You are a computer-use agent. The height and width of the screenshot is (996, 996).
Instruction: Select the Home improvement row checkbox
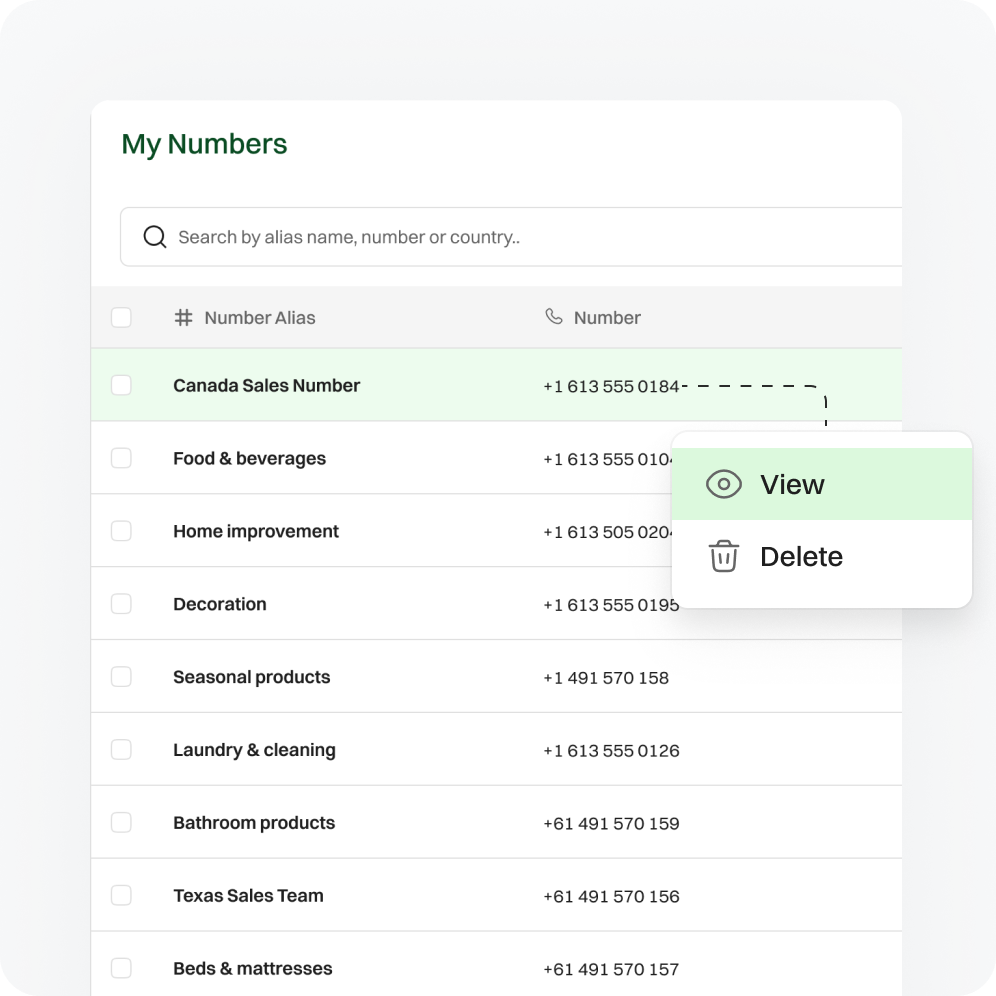coord(121,531)
